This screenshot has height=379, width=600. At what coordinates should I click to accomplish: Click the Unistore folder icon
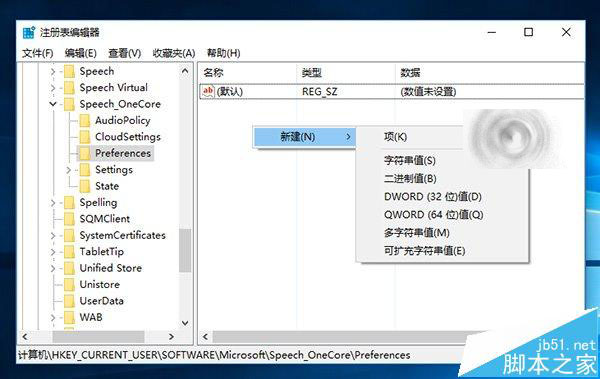(69, 284)
